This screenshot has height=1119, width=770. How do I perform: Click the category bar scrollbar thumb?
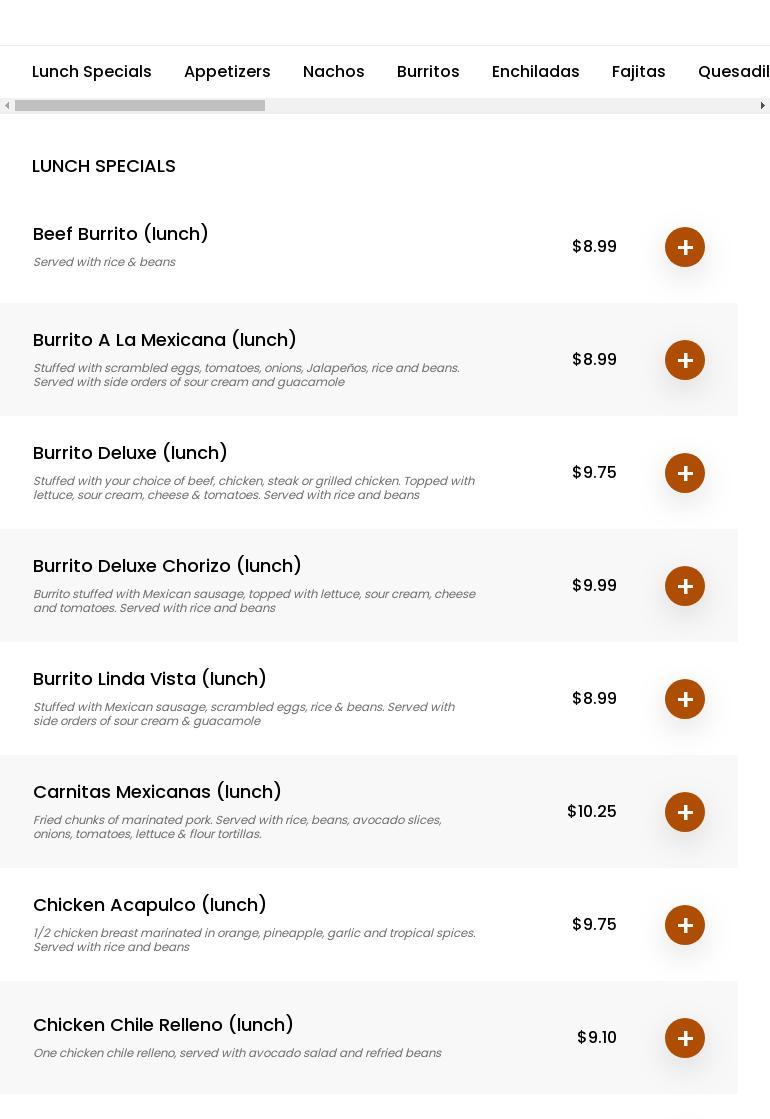click(140, 106)
